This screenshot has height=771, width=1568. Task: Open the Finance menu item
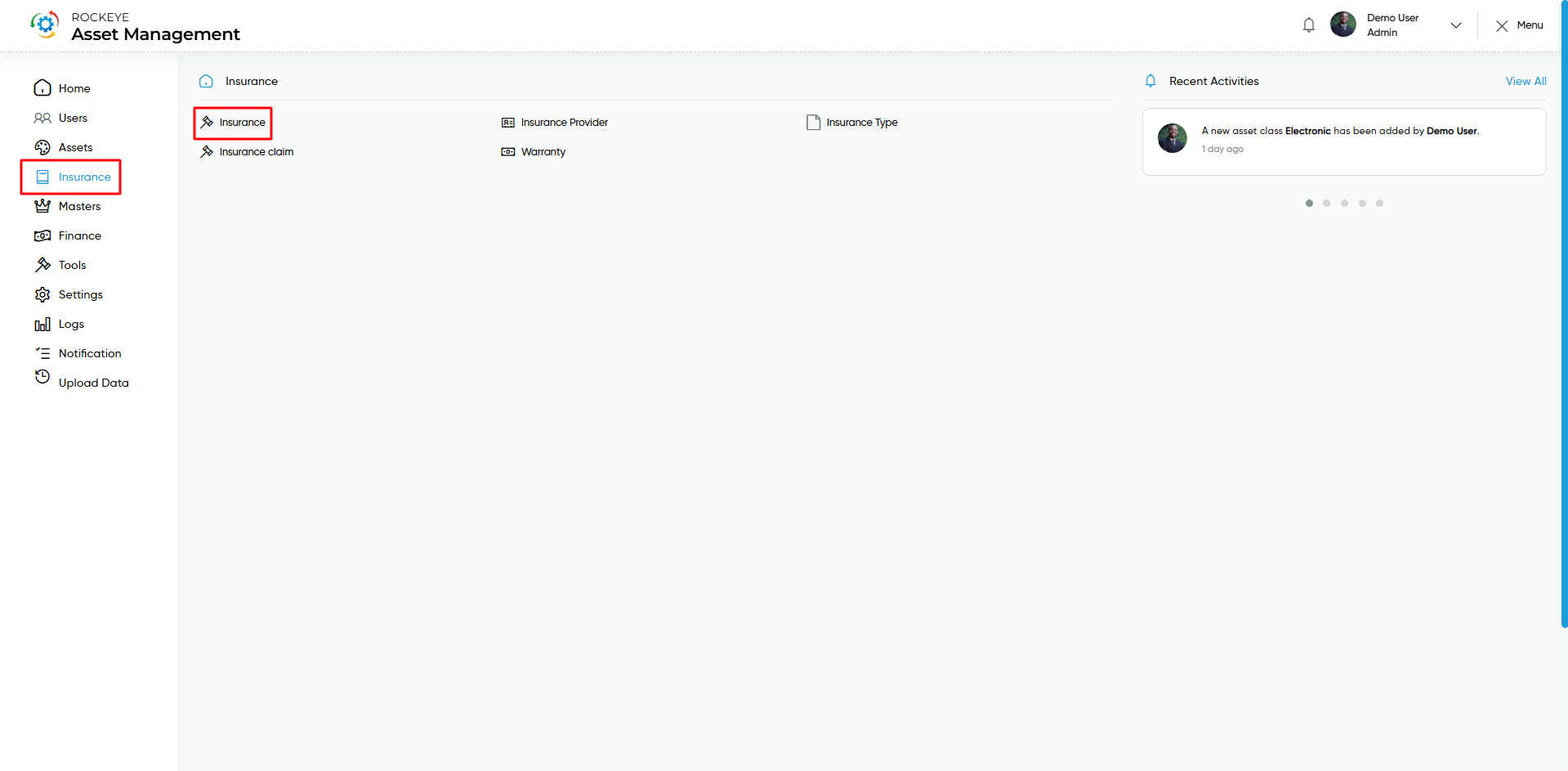[79, 235]
